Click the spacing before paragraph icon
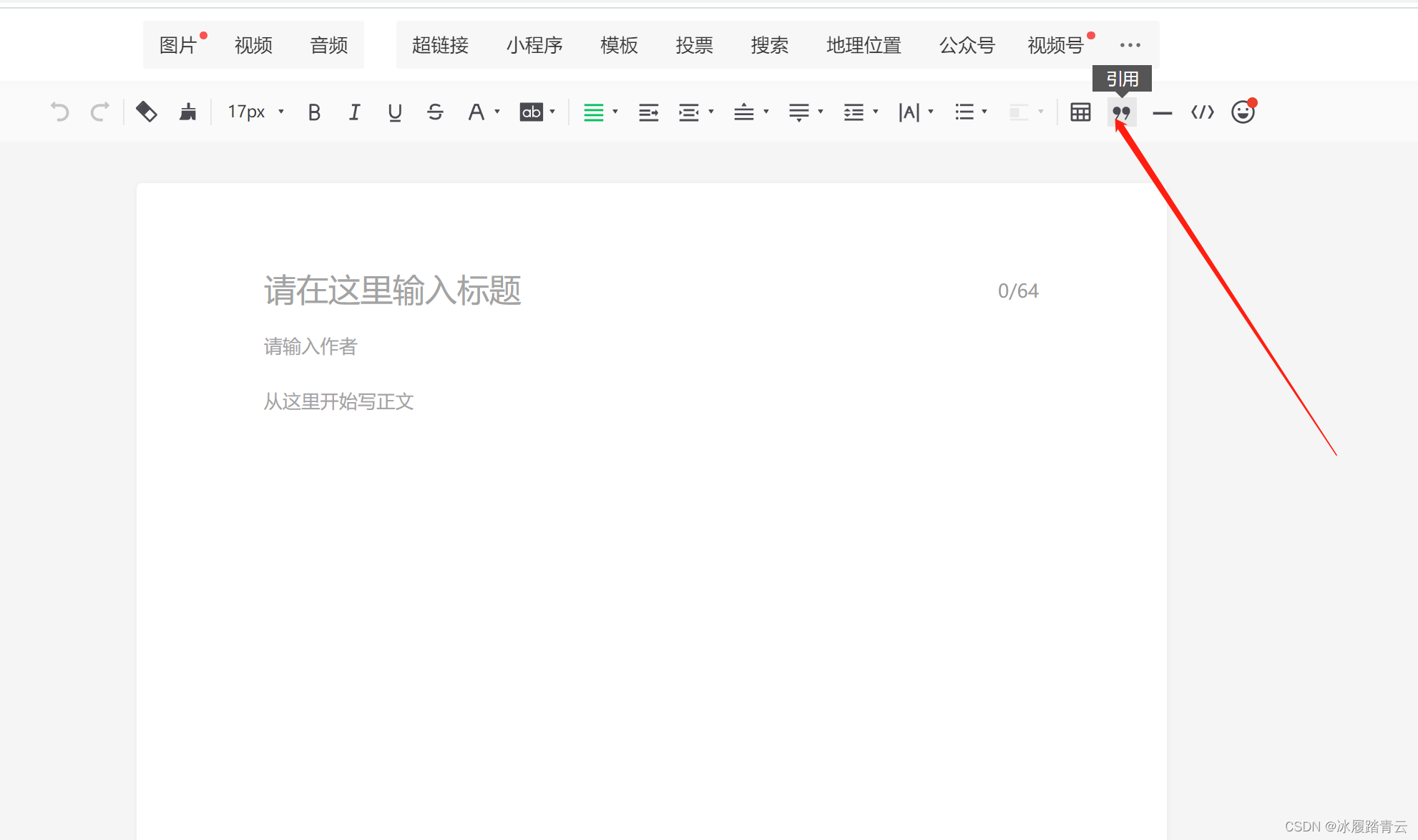The image size is (1418, 840). (744, 112)
